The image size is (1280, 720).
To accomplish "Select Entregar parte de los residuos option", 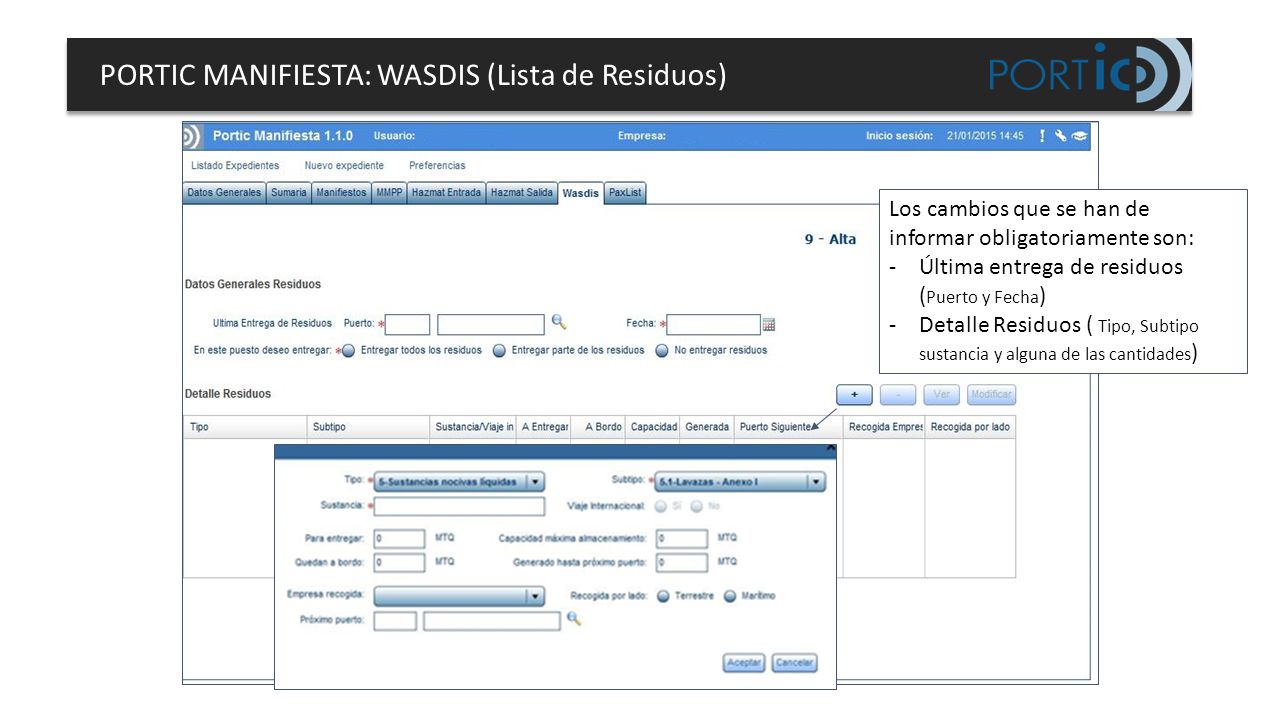I will (499, 351).
